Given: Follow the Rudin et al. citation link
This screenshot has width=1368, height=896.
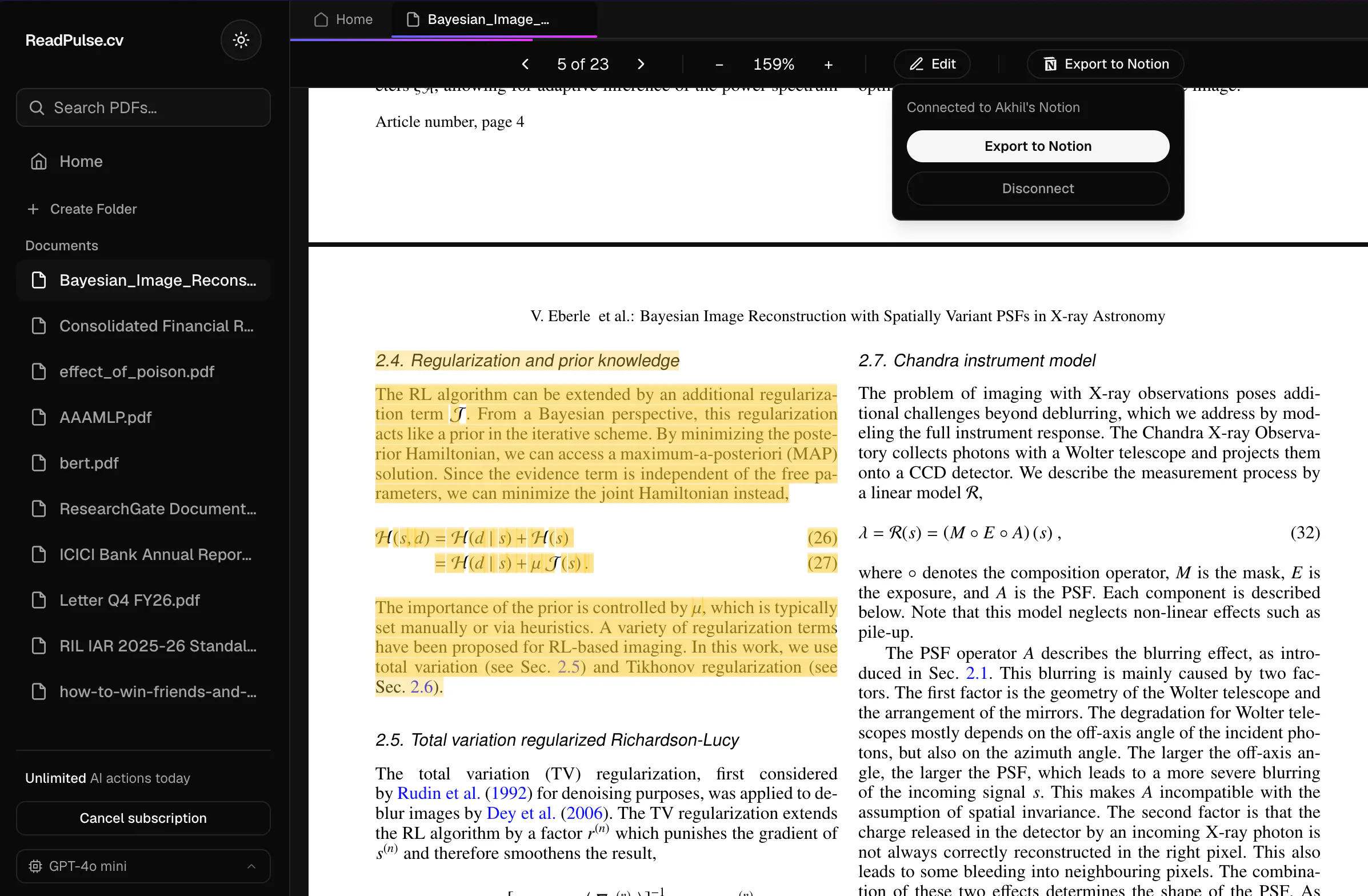Looking at the screenshot, I should point(438,793).
